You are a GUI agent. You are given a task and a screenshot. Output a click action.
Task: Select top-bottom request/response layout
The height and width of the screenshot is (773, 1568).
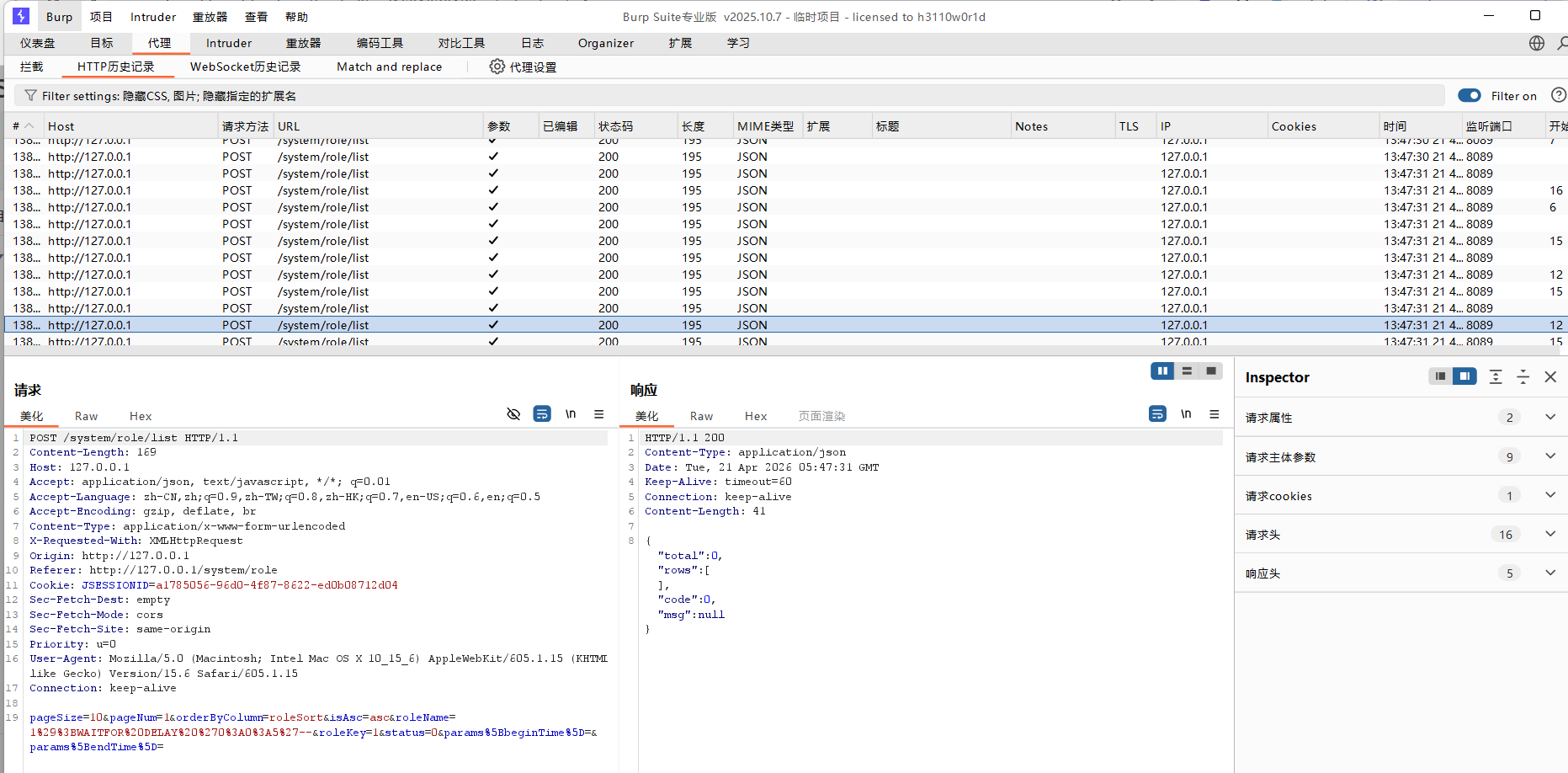[x=1187, y=371]
